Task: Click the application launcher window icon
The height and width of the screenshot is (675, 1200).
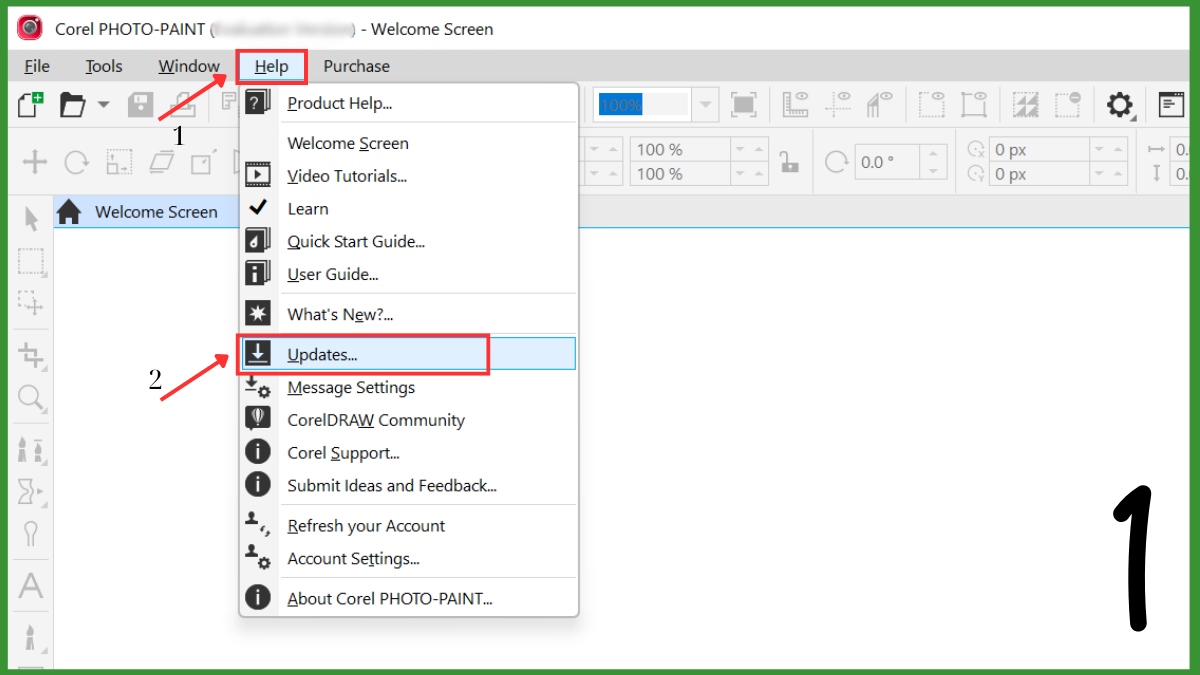Action: coord(1171,104)
